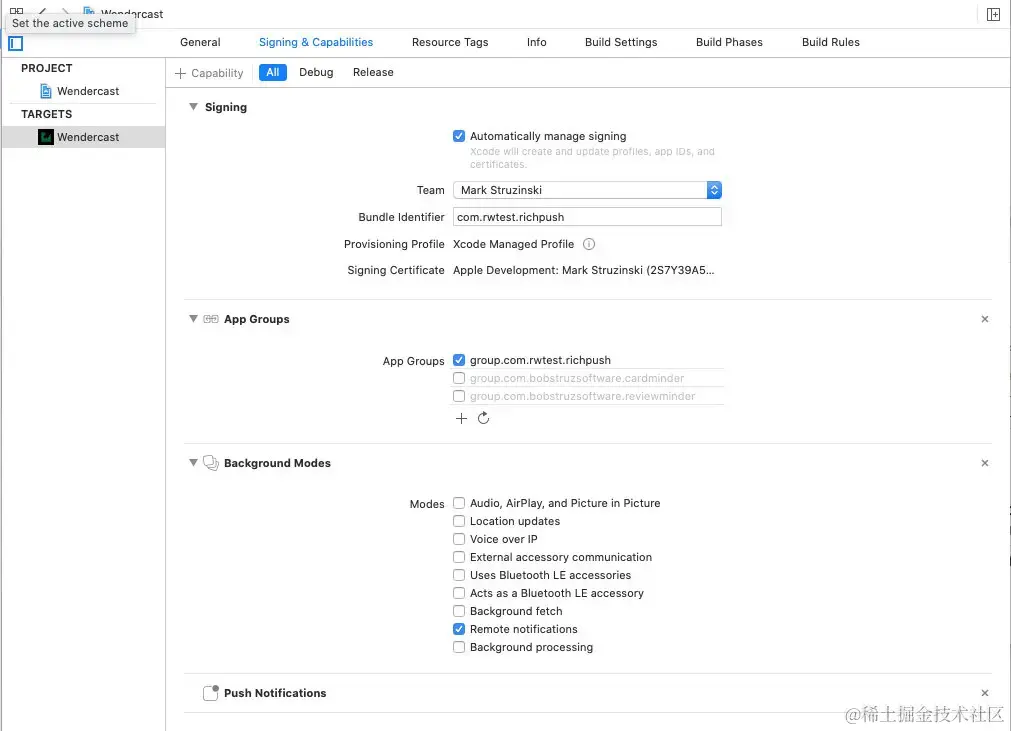Enable Background processing mode

(459, 647)
